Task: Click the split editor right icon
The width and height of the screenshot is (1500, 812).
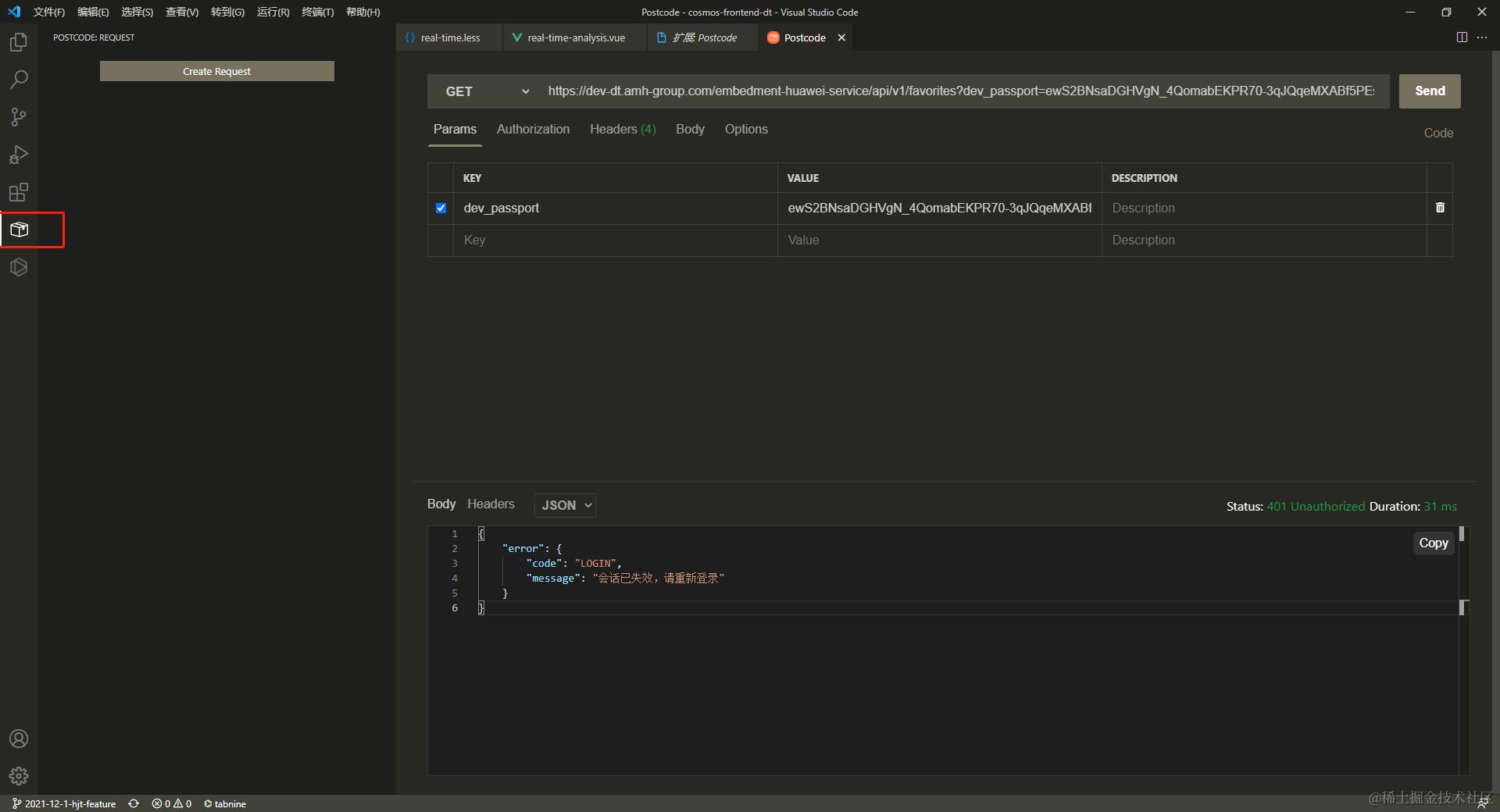Action: click(1462, 37)
